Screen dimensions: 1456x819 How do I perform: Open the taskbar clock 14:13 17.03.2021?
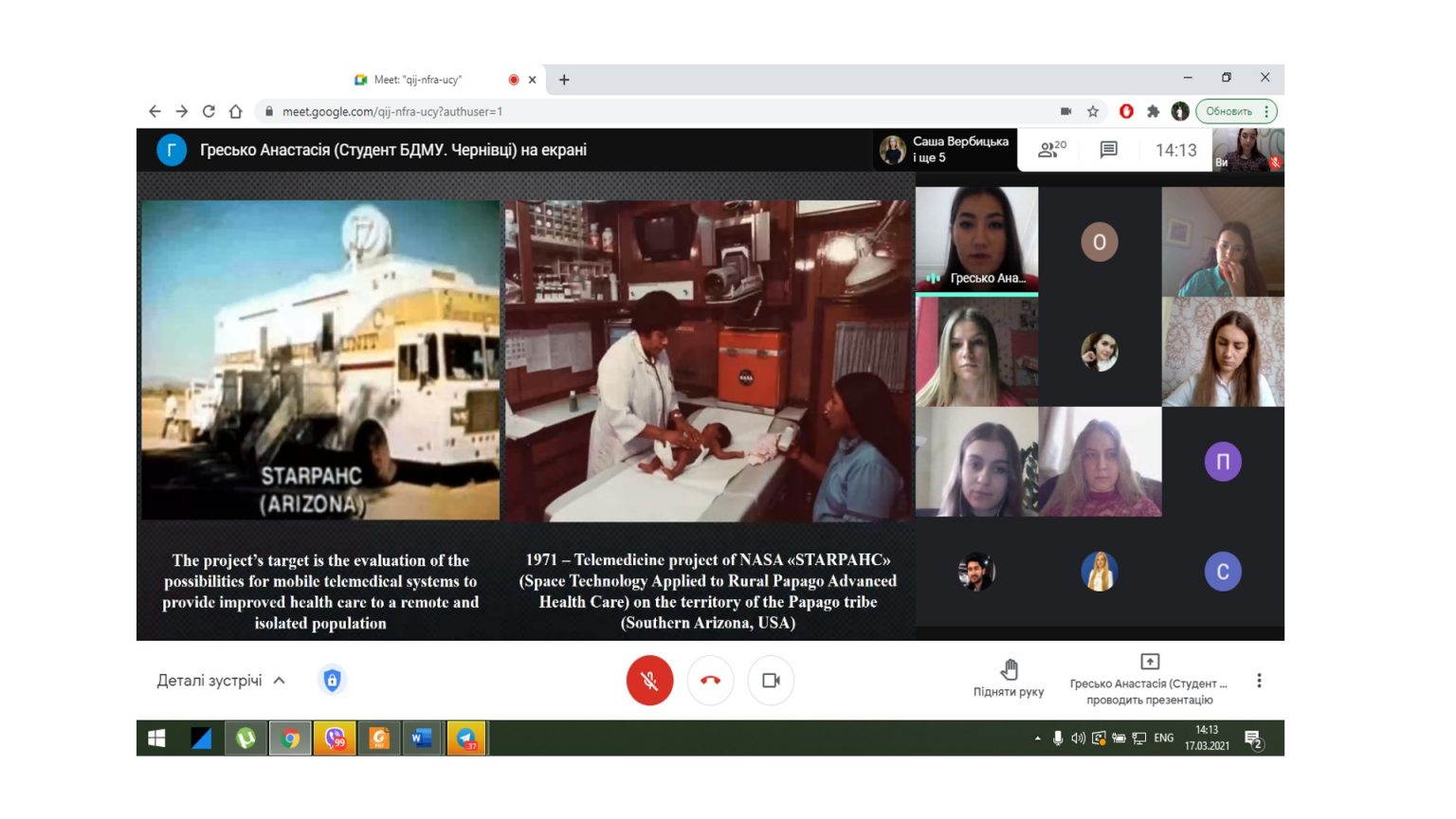(x=1207, y=738)
